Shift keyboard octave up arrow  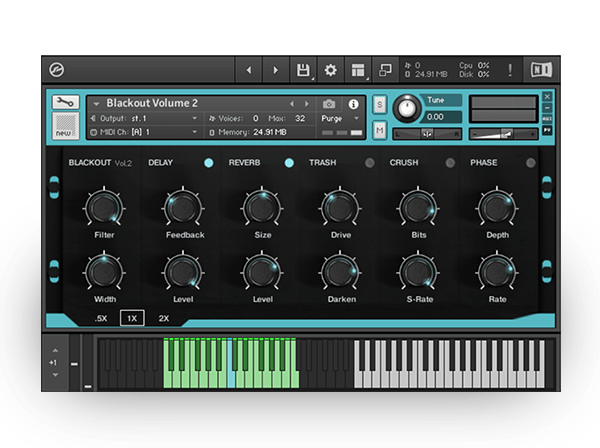55,350
